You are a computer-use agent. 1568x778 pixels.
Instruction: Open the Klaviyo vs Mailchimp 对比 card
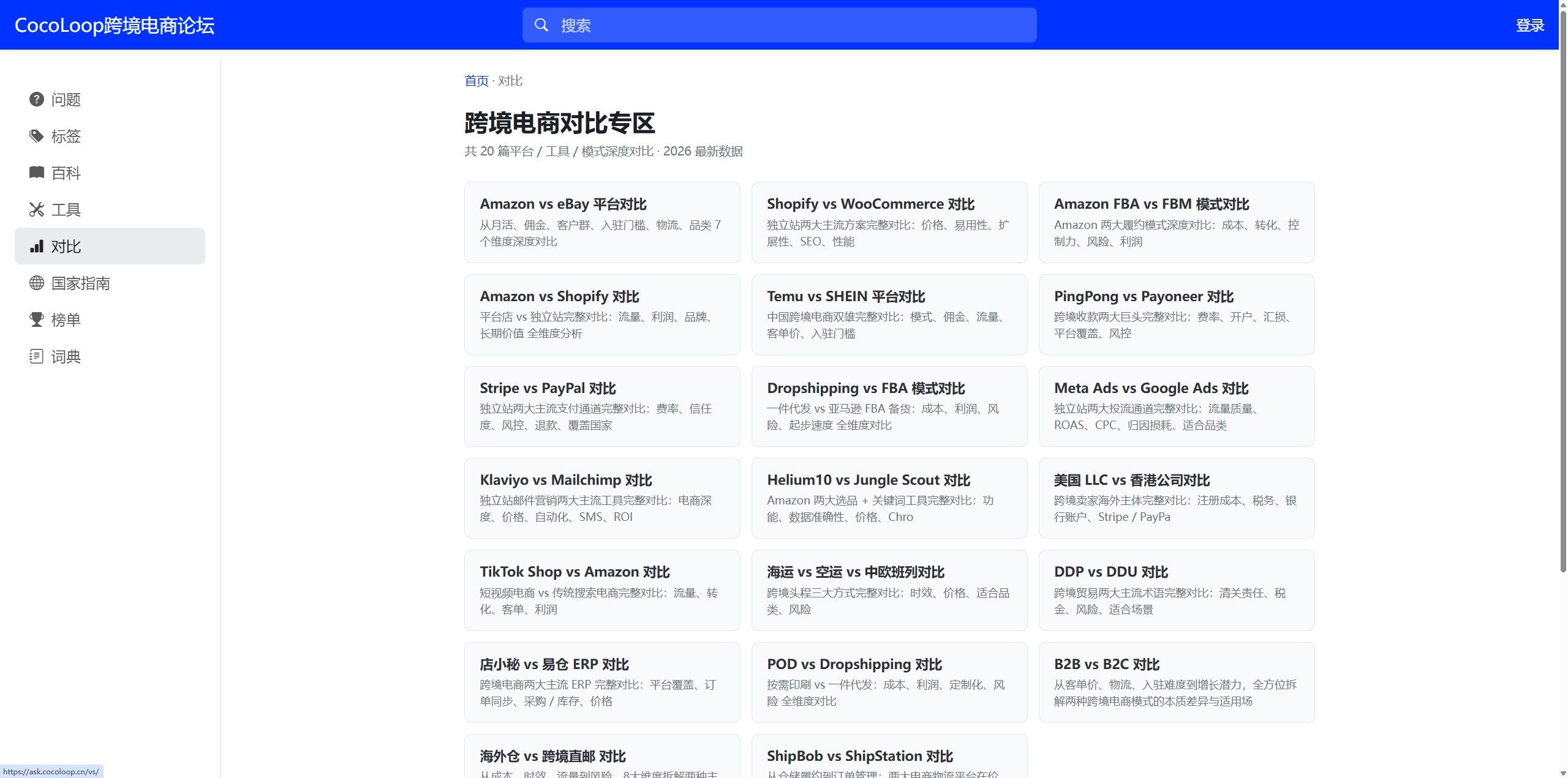602,498
